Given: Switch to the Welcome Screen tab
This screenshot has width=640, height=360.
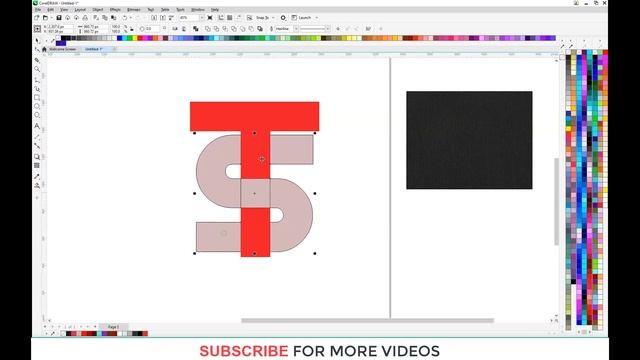Looking at the screenshot, I should 62,49.
